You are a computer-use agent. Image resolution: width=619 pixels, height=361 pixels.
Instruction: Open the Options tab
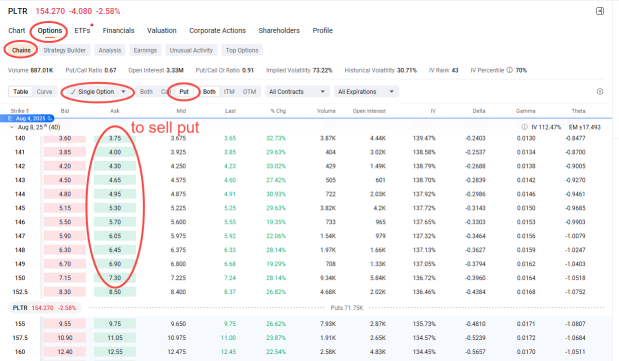50,30
